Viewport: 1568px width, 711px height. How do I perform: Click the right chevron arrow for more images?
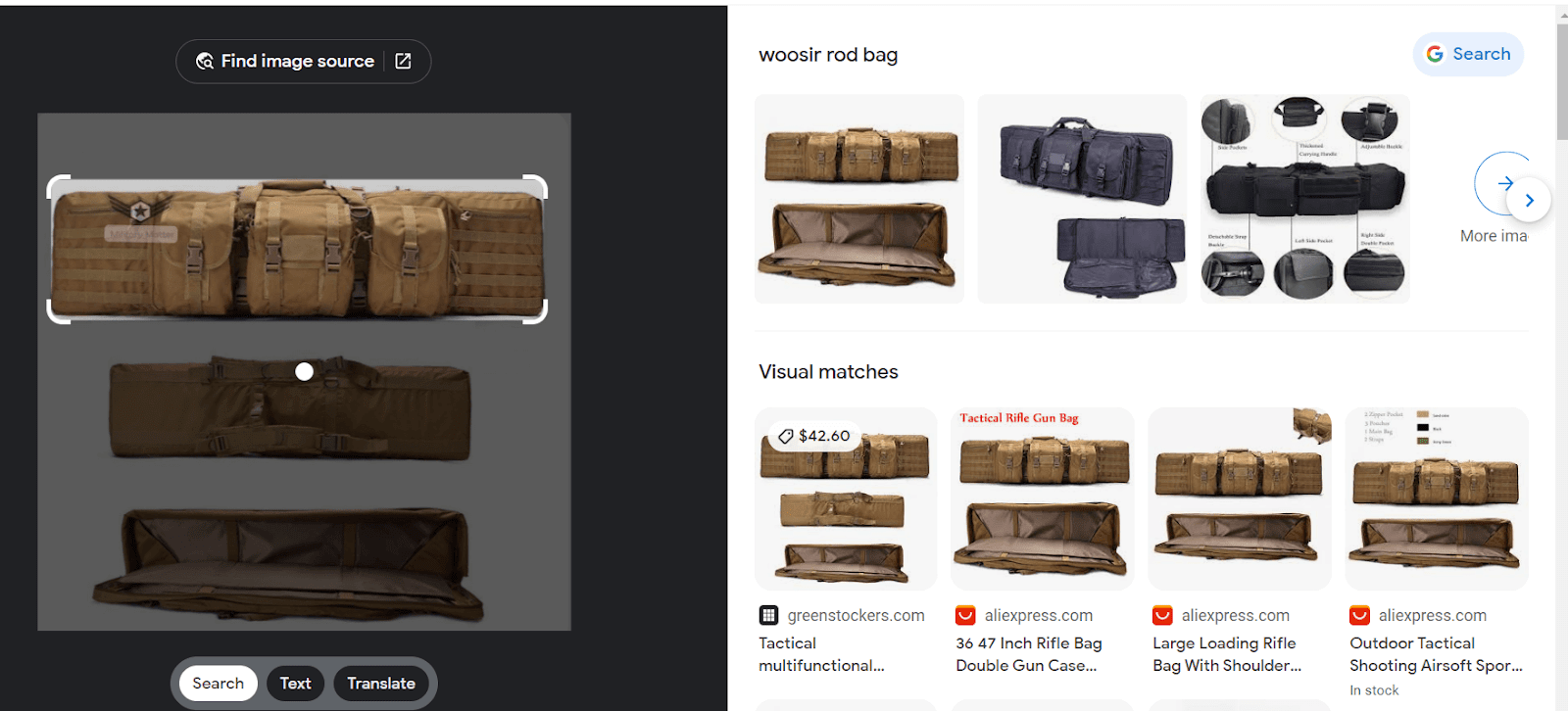click(1529, 200)
